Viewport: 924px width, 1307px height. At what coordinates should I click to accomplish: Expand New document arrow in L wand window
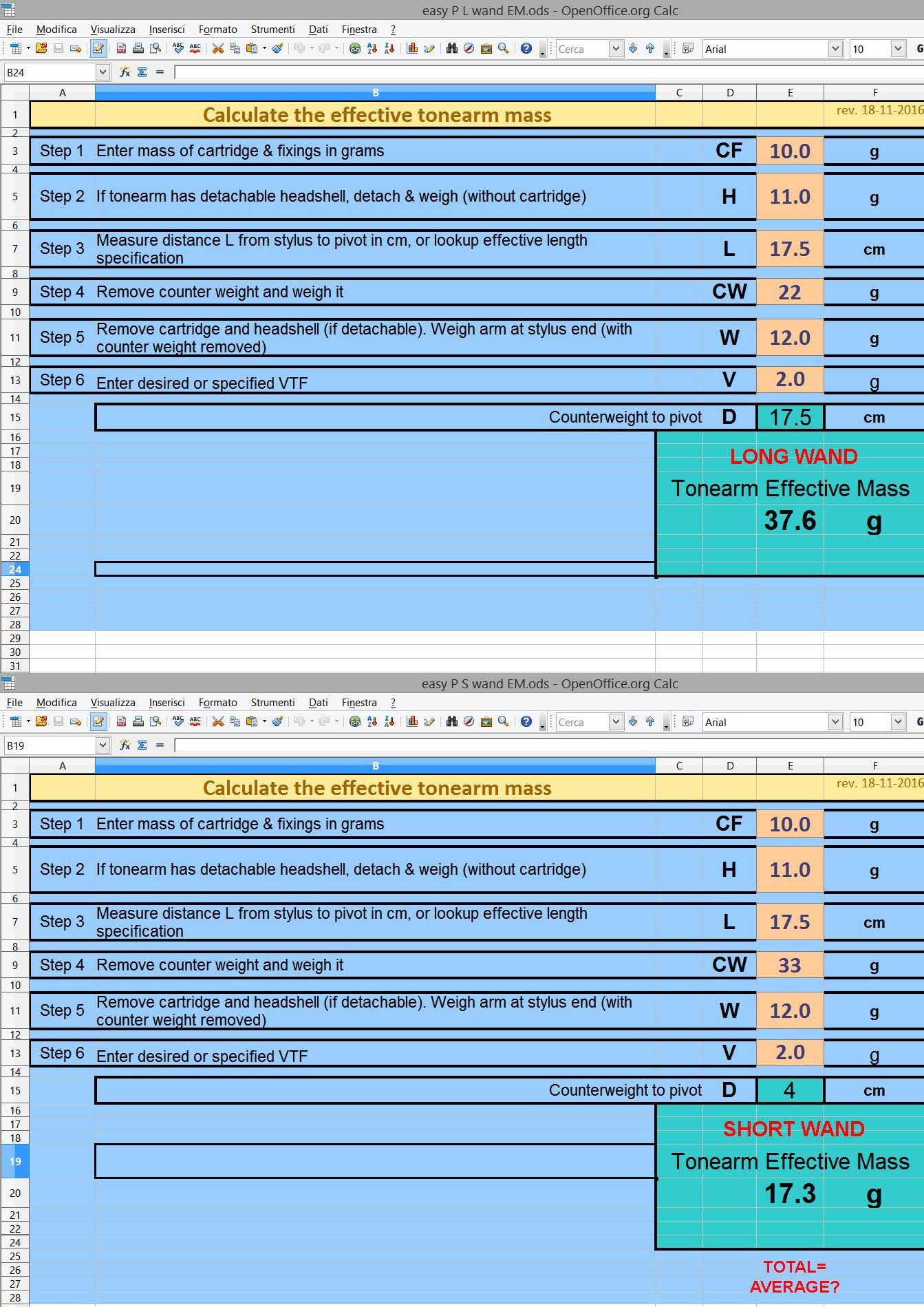pyautogui.click(x=28, y=49)
